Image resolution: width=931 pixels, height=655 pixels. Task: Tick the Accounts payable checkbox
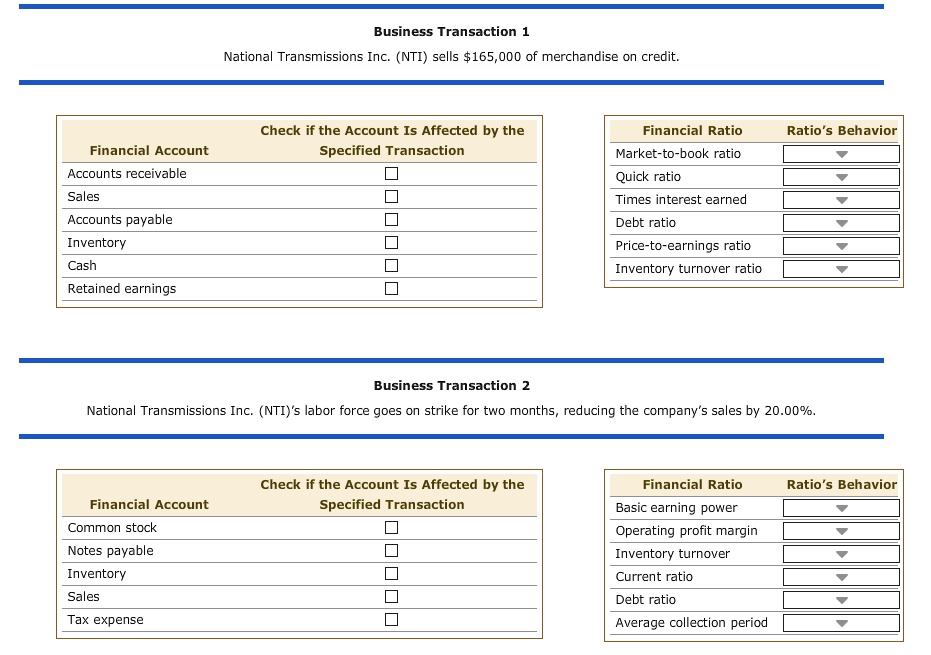[392, 220]
